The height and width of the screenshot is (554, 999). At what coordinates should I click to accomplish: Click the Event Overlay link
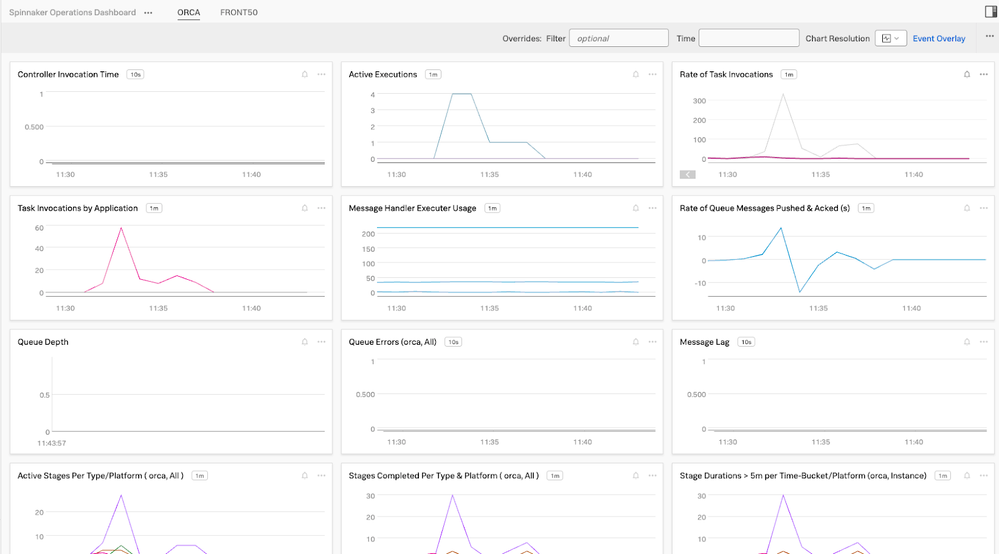939,38
